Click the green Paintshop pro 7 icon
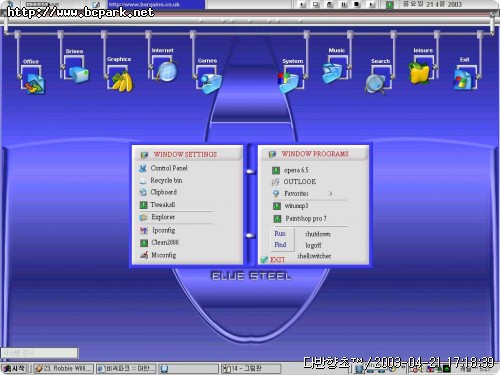The width and height of the screenshot is (500, 375). (x=277, y=219)
